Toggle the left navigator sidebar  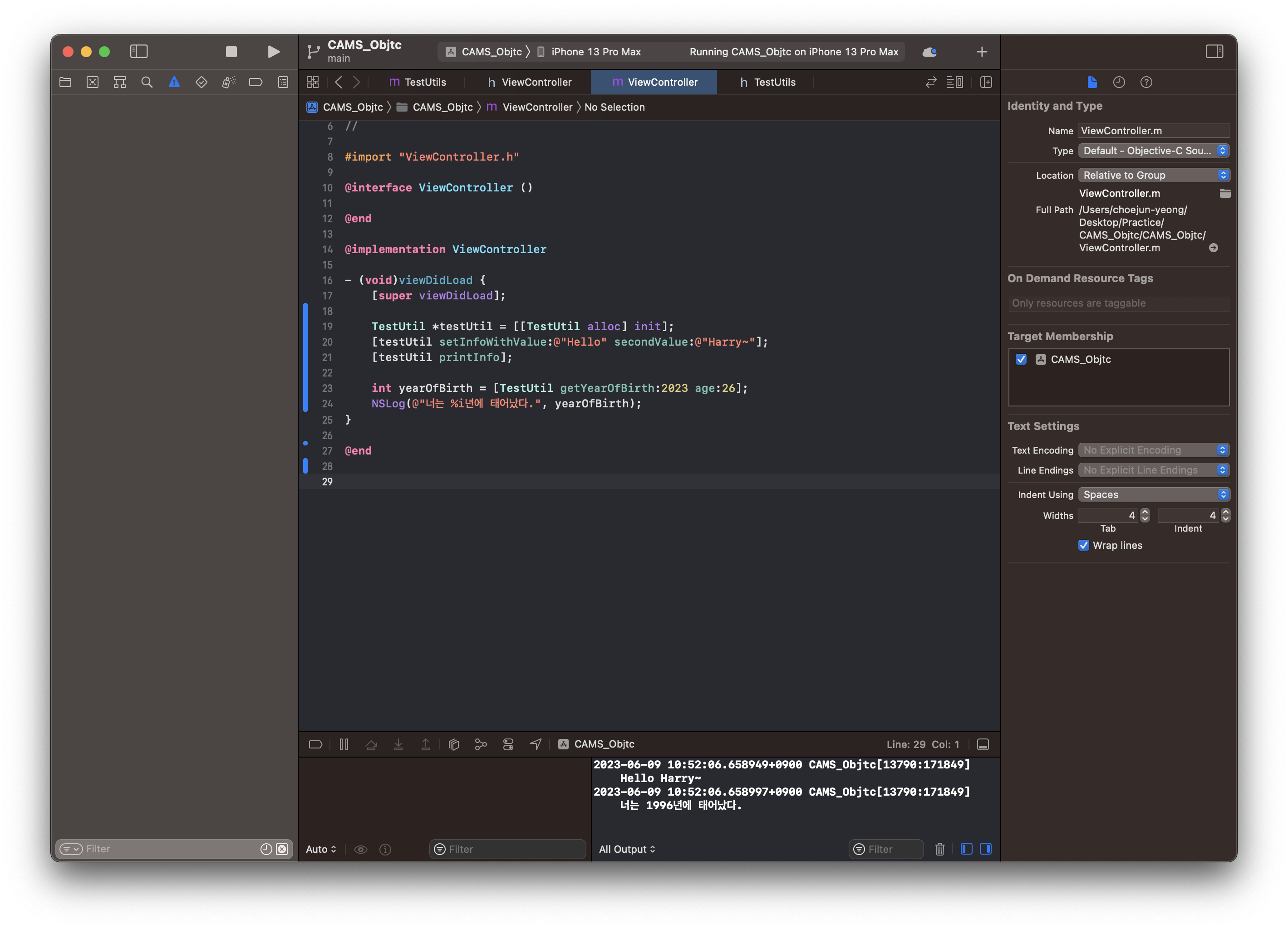pos(138,52)
